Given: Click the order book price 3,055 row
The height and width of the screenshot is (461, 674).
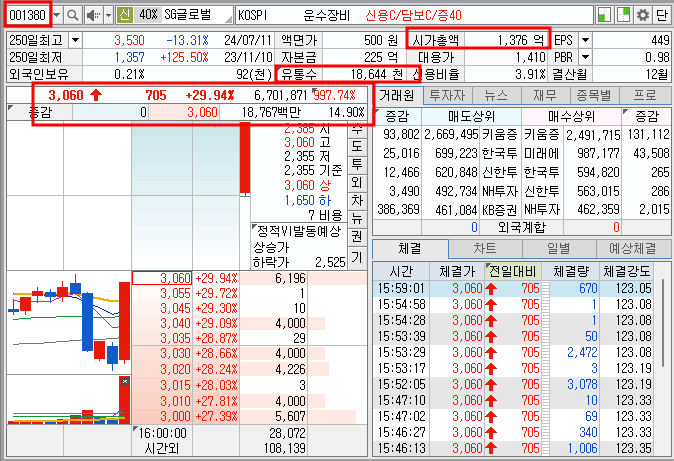Looking at the screenshot, I should pos(249,293).
